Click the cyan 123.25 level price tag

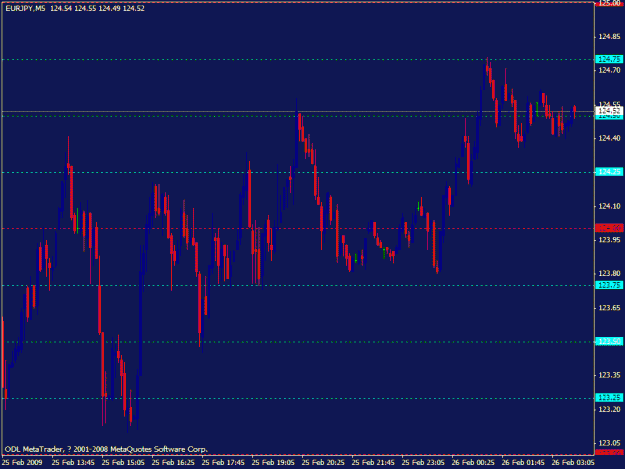(609, 398)
